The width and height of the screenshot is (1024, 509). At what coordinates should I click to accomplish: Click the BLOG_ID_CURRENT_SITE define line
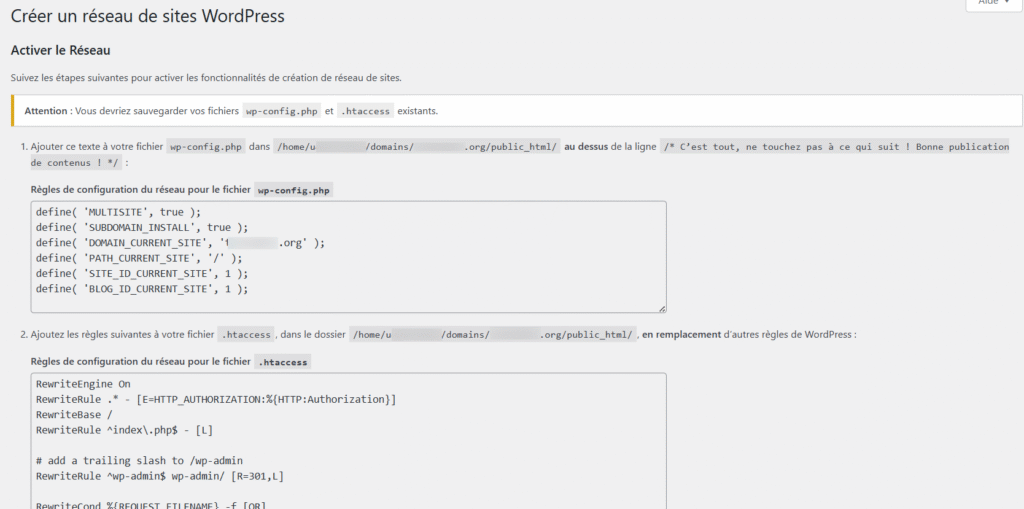142,288
